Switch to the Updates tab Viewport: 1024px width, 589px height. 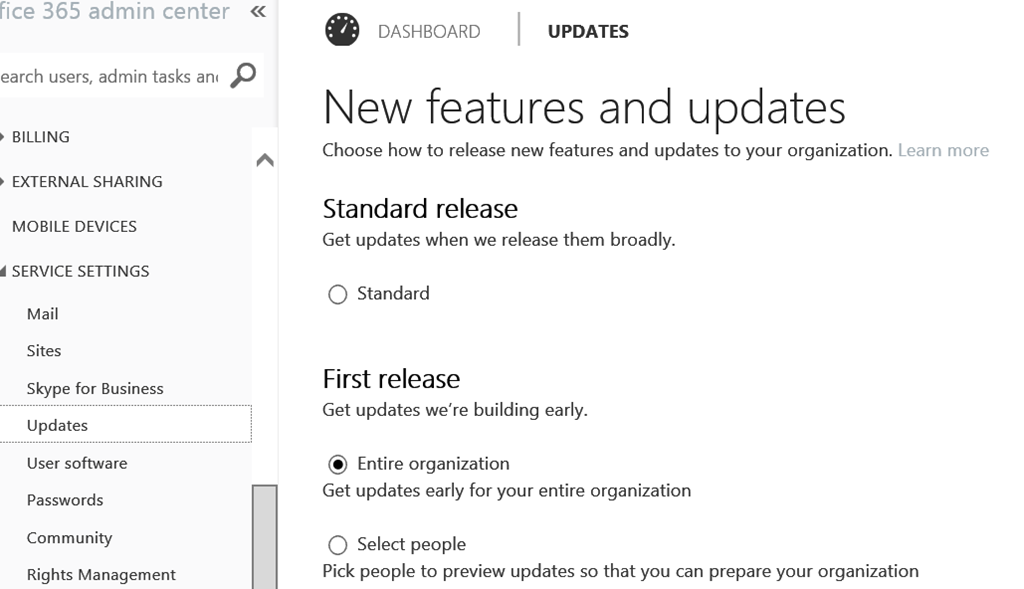588,32
